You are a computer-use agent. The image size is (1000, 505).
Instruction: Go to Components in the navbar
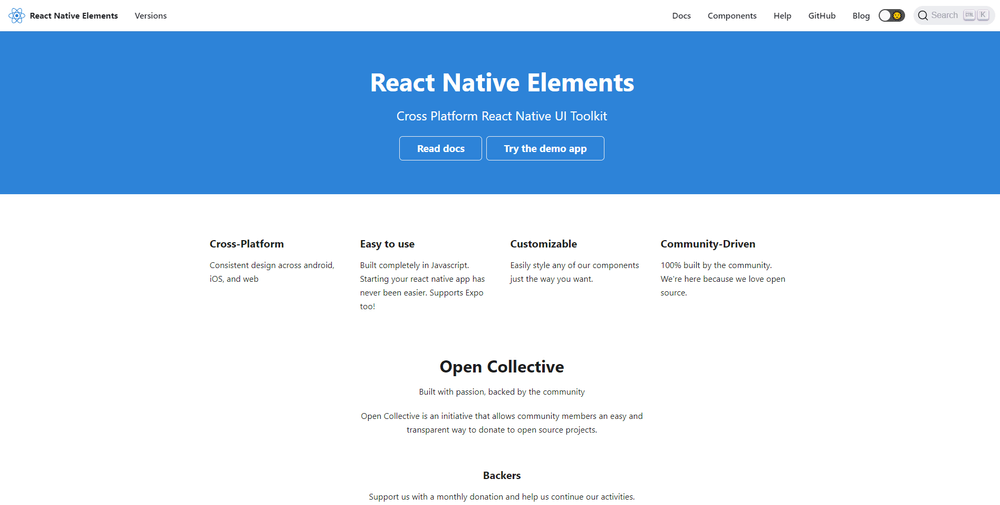pyautogui.click(x=732, y=16)
